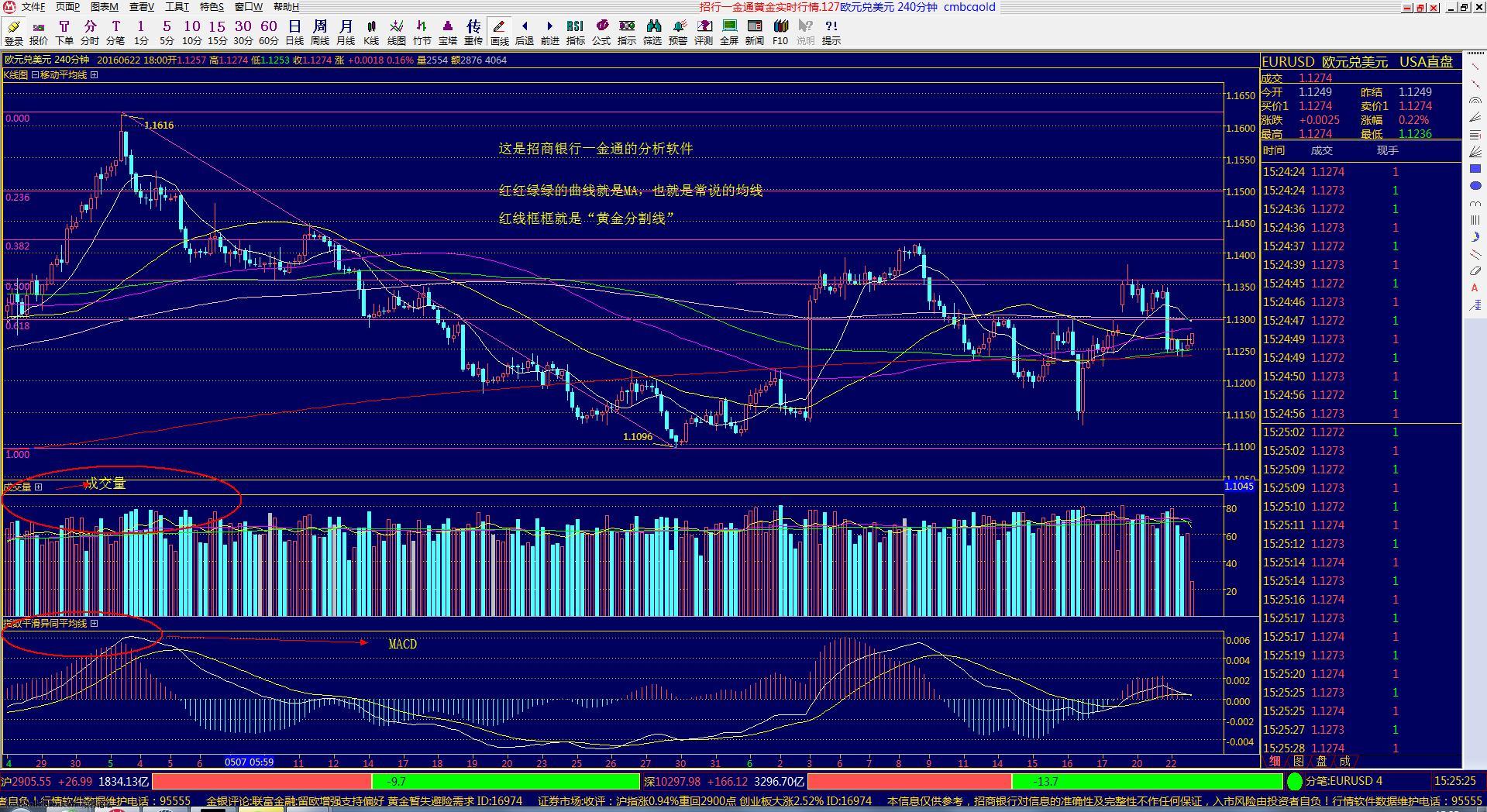Viewport: 1487px width, 812px height.
Task: Select the red parallel channel lines tool
Action: click(x=1475, y=254)
